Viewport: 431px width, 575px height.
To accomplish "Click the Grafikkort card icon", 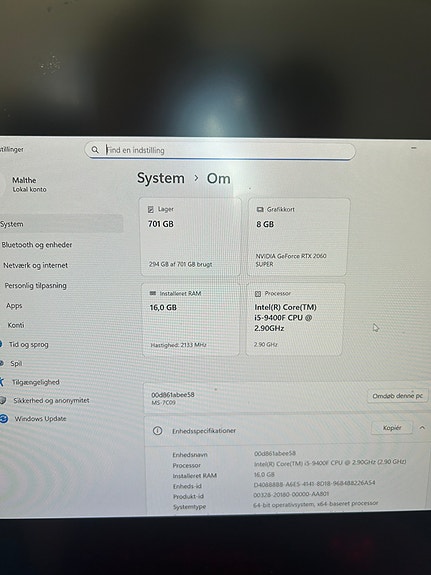I will 260,209.
